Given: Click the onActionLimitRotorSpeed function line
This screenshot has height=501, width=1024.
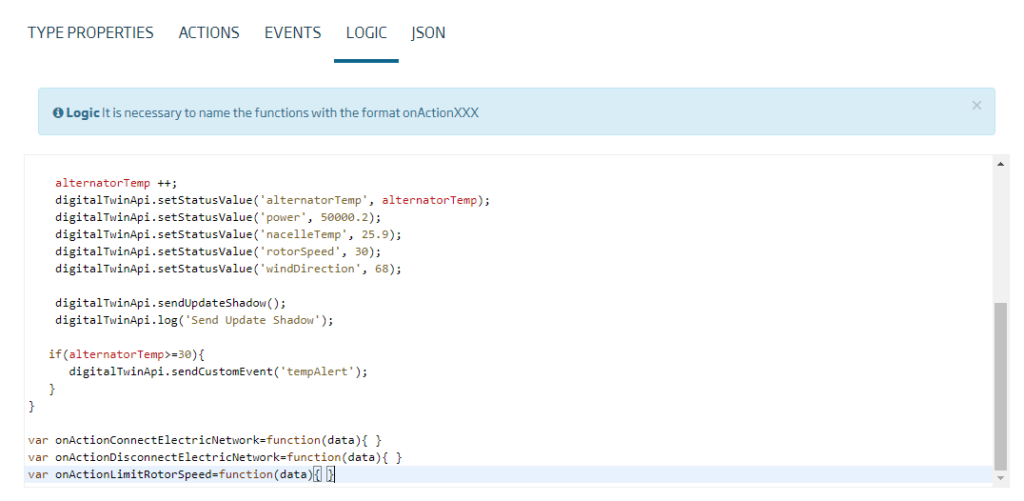Looking at the screenshot, I should [x=509, y=474].
